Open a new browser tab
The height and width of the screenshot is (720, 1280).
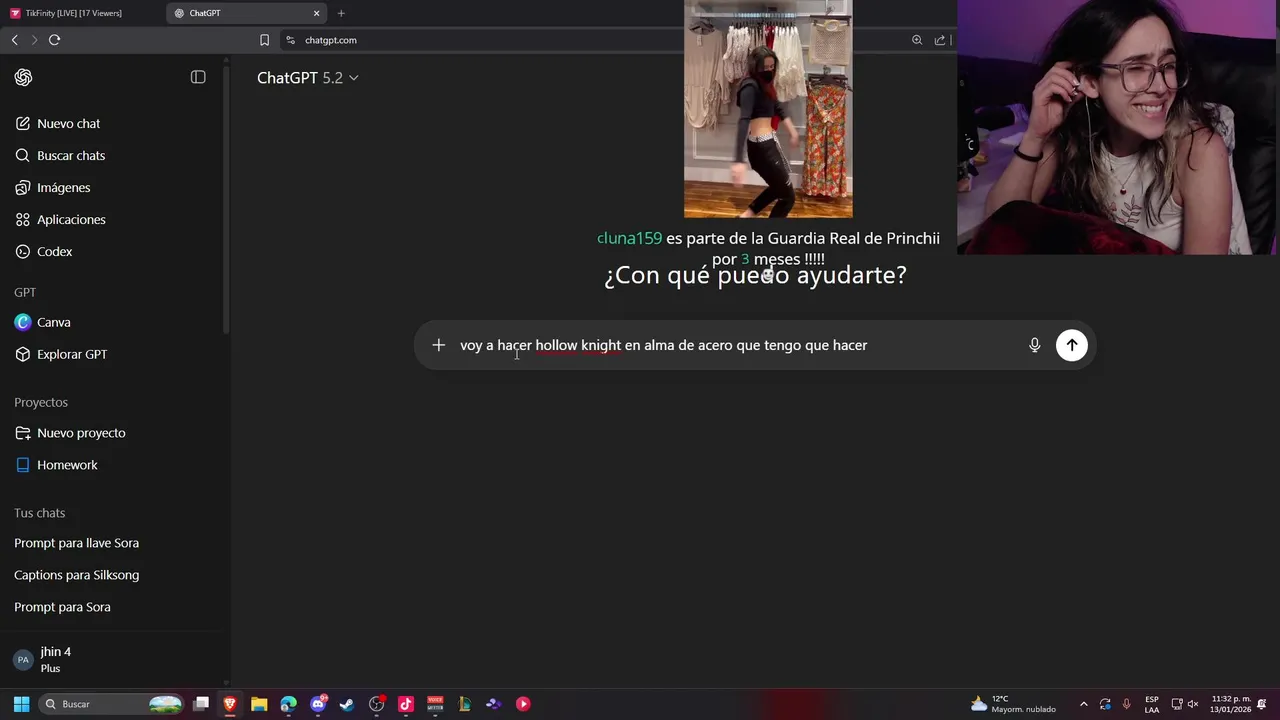pos(341,13)
